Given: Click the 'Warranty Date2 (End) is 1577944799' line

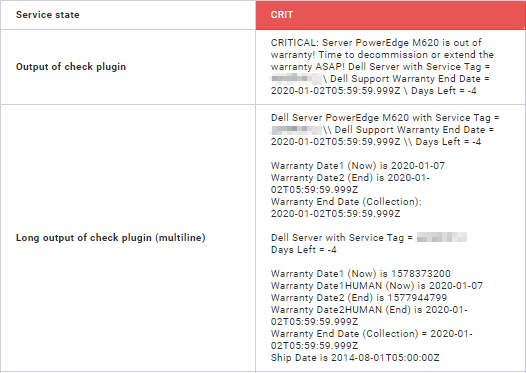Looking at the screenshot, I should (x=359, y=298).
